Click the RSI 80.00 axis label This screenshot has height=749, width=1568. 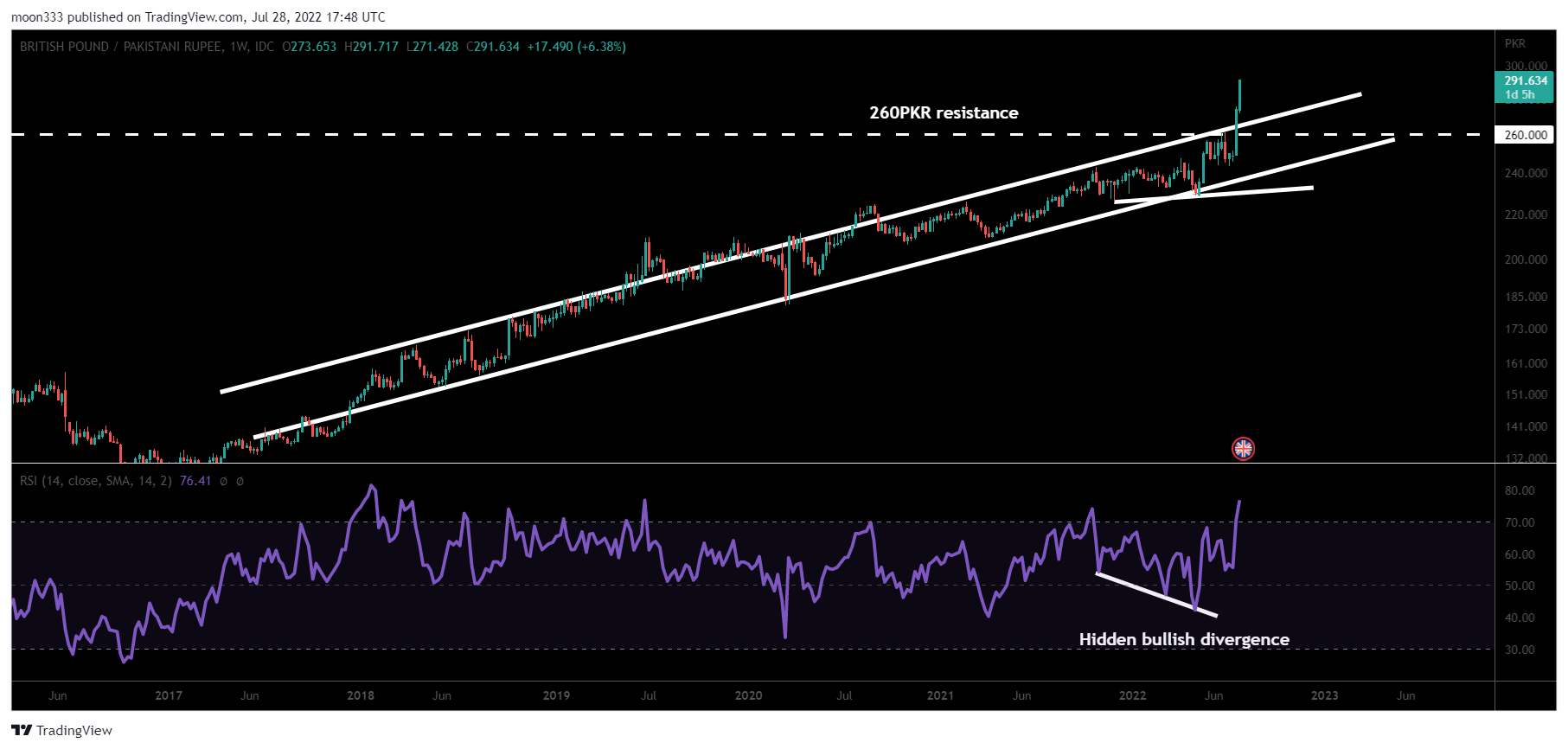1520,490
